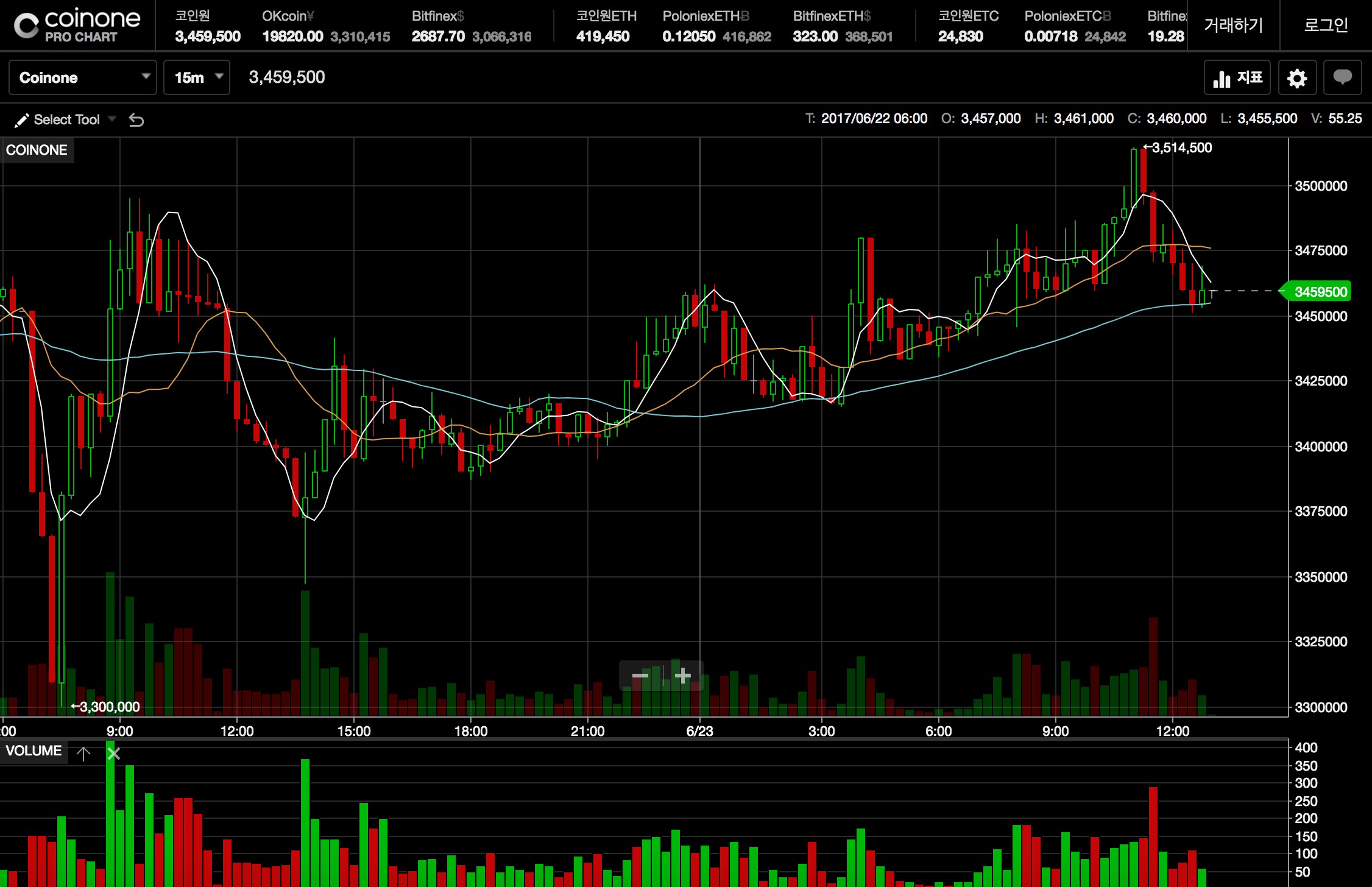The image size is (1372, 887).
Task: Open the 지표 indicators button
Action: pyautogui.click(x=1237, y=78)
